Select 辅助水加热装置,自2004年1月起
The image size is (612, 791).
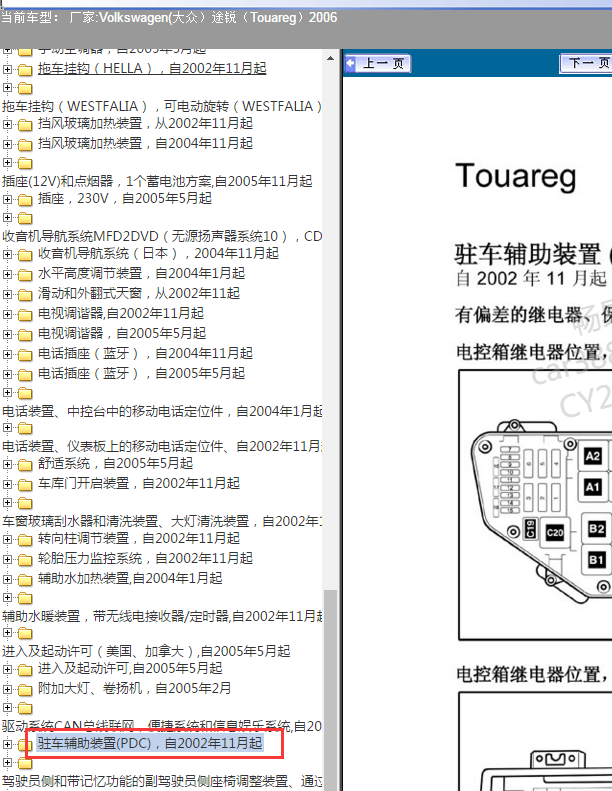[130, 578]
